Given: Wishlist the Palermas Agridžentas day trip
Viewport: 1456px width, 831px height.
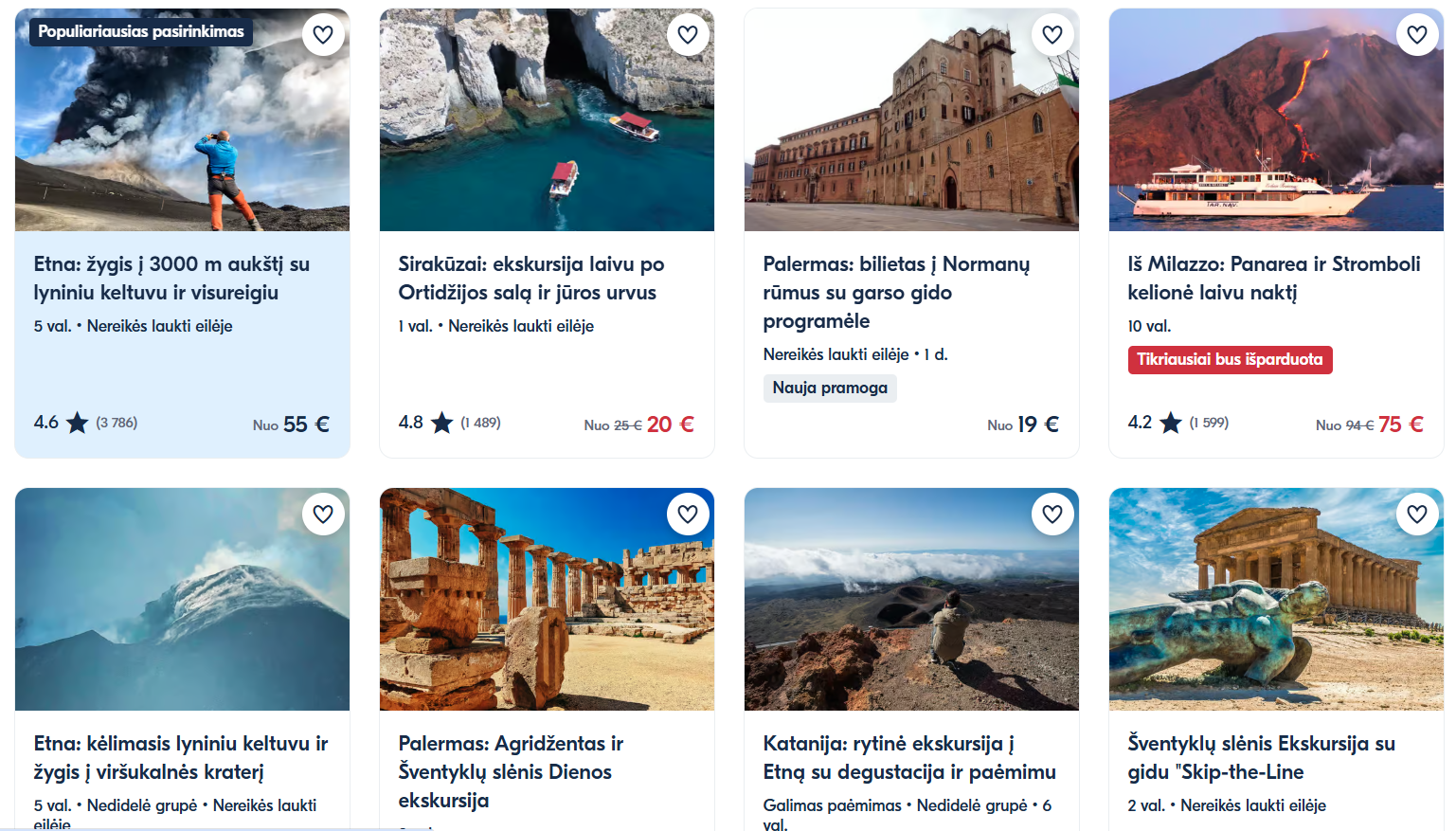Looking at the screenshot, I should 688,515.
